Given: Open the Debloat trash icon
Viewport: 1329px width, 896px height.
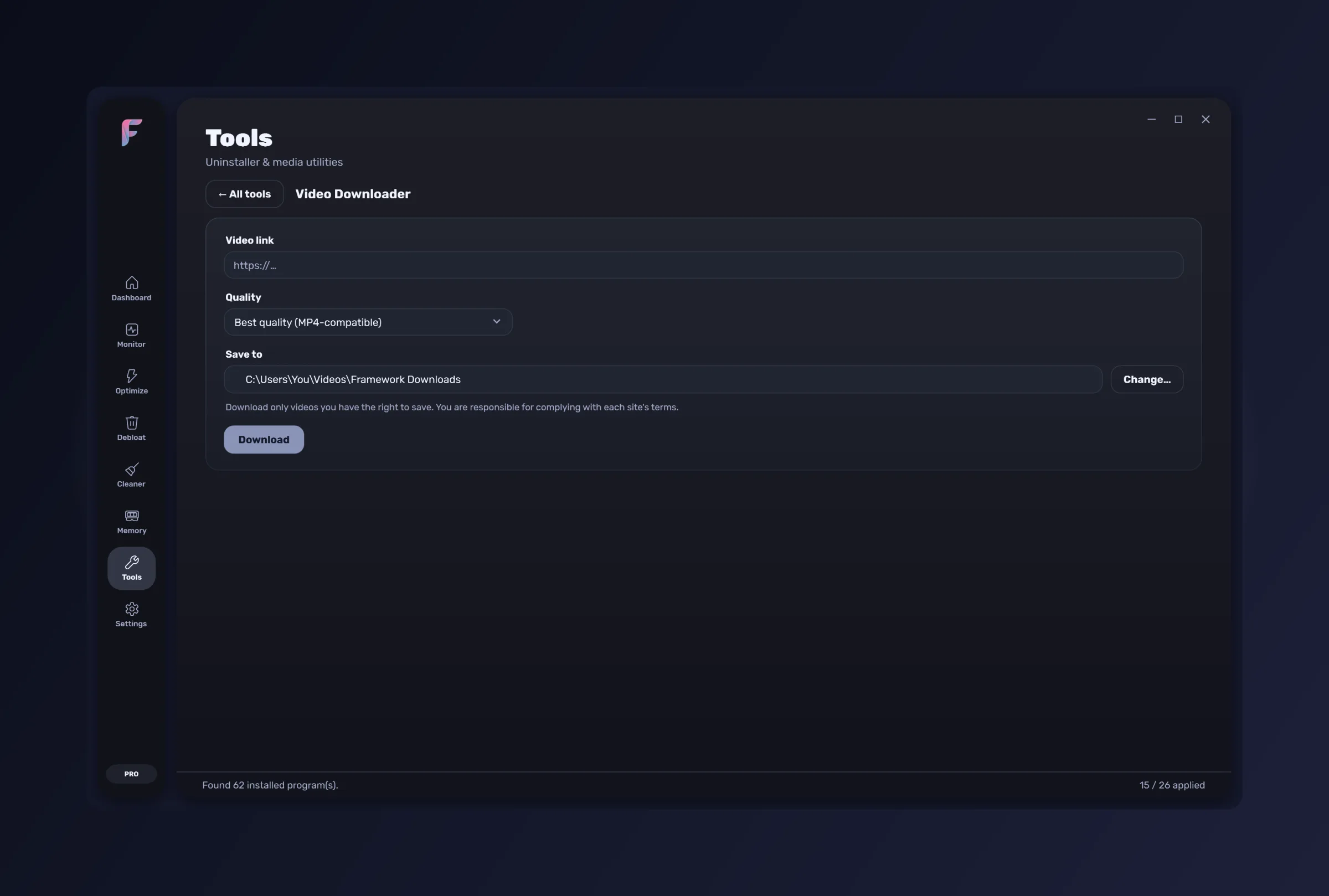Looking at the screenshot, I should 131,423.
